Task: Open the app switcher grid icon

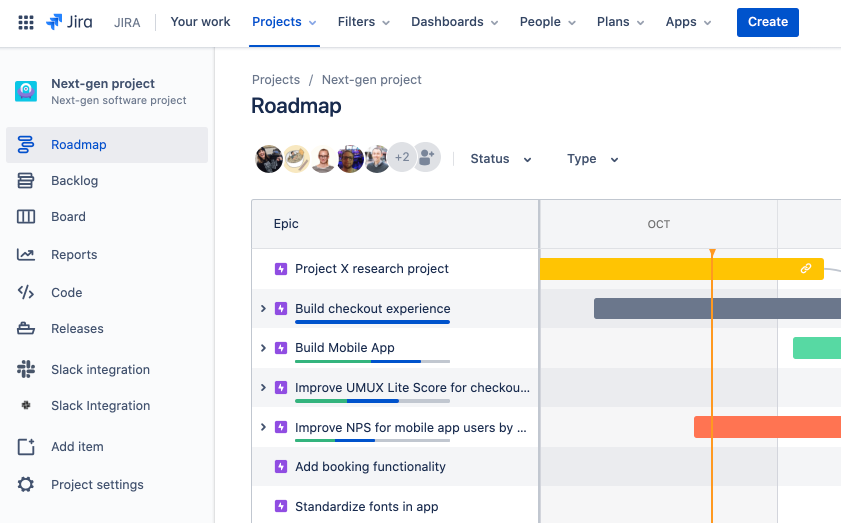Action: click(26, 22)
